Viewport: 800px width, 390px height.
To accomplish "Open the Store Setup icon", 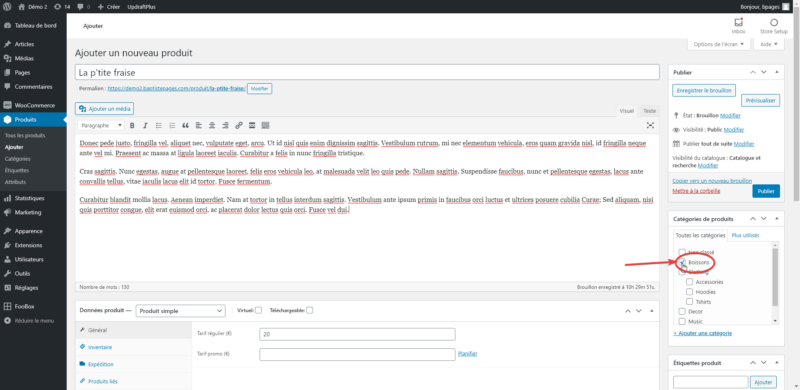I will click(773, 26).
